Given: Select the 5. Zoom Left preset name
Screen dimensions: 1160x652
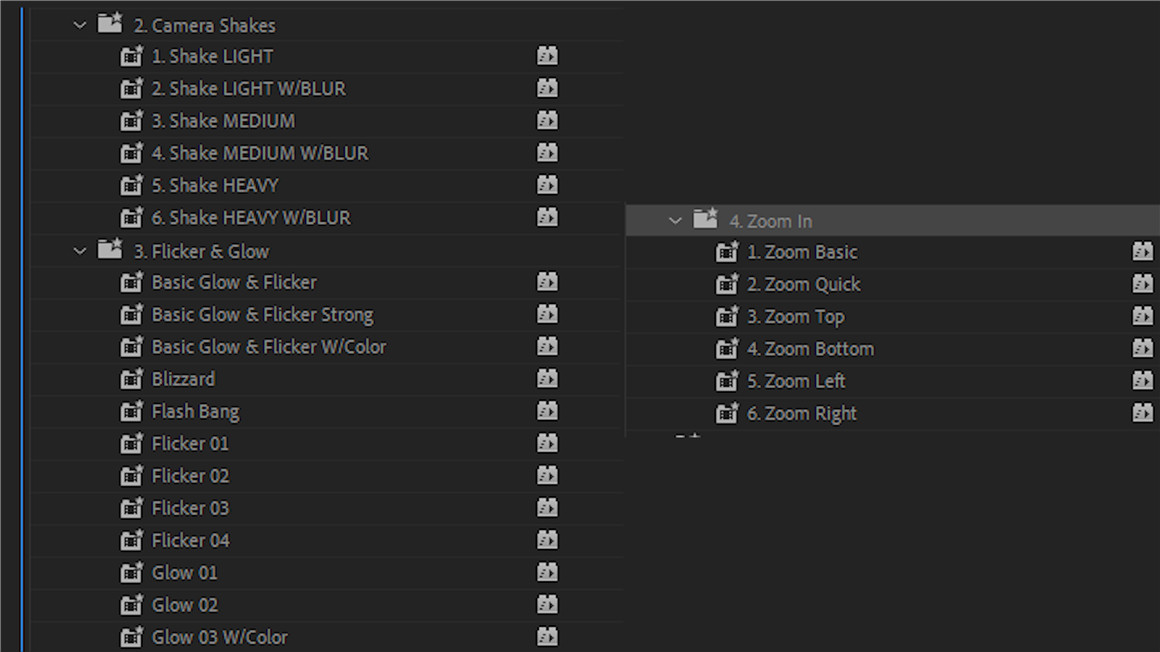Looking at the screenshot, I should pos(796,381).
